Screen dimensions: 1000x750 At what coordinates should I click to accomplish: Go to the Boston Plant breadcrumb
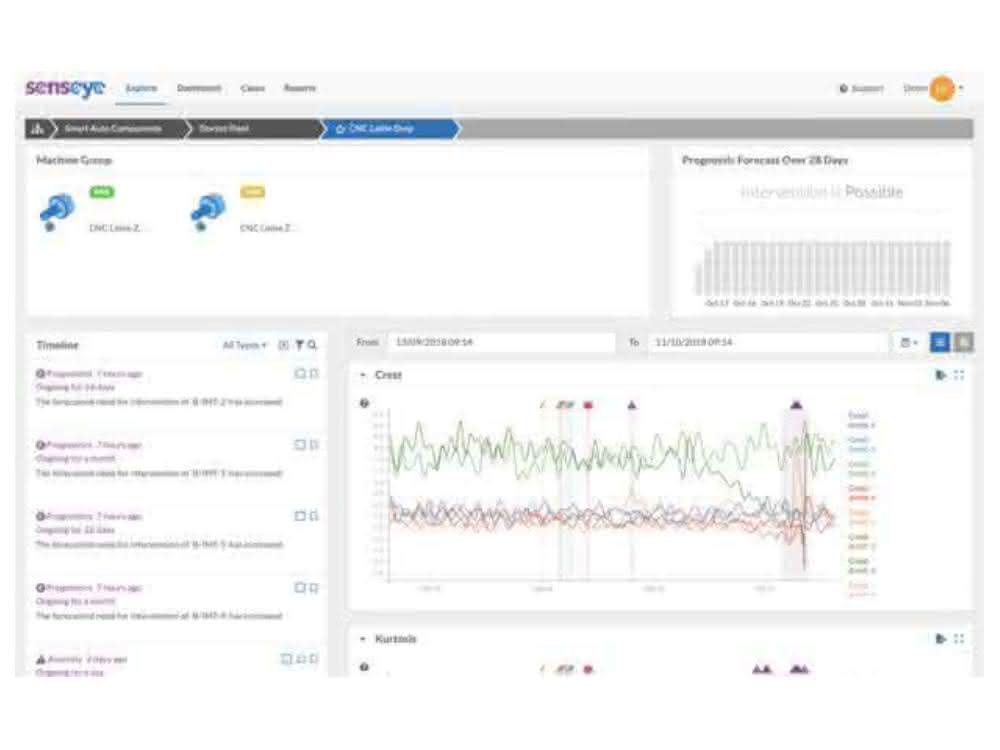click(x=223, y=129)
